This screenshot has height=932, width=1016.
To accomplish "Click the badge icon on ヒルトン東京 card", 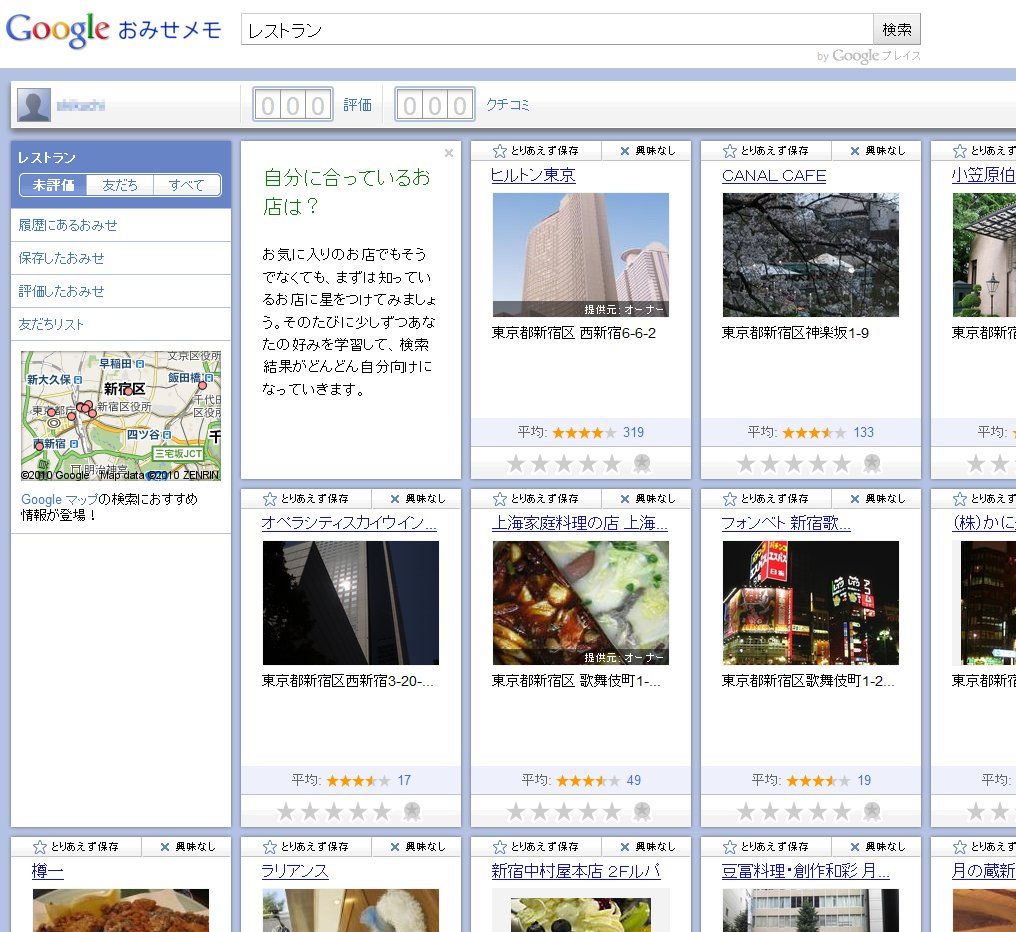I will 642,463.
